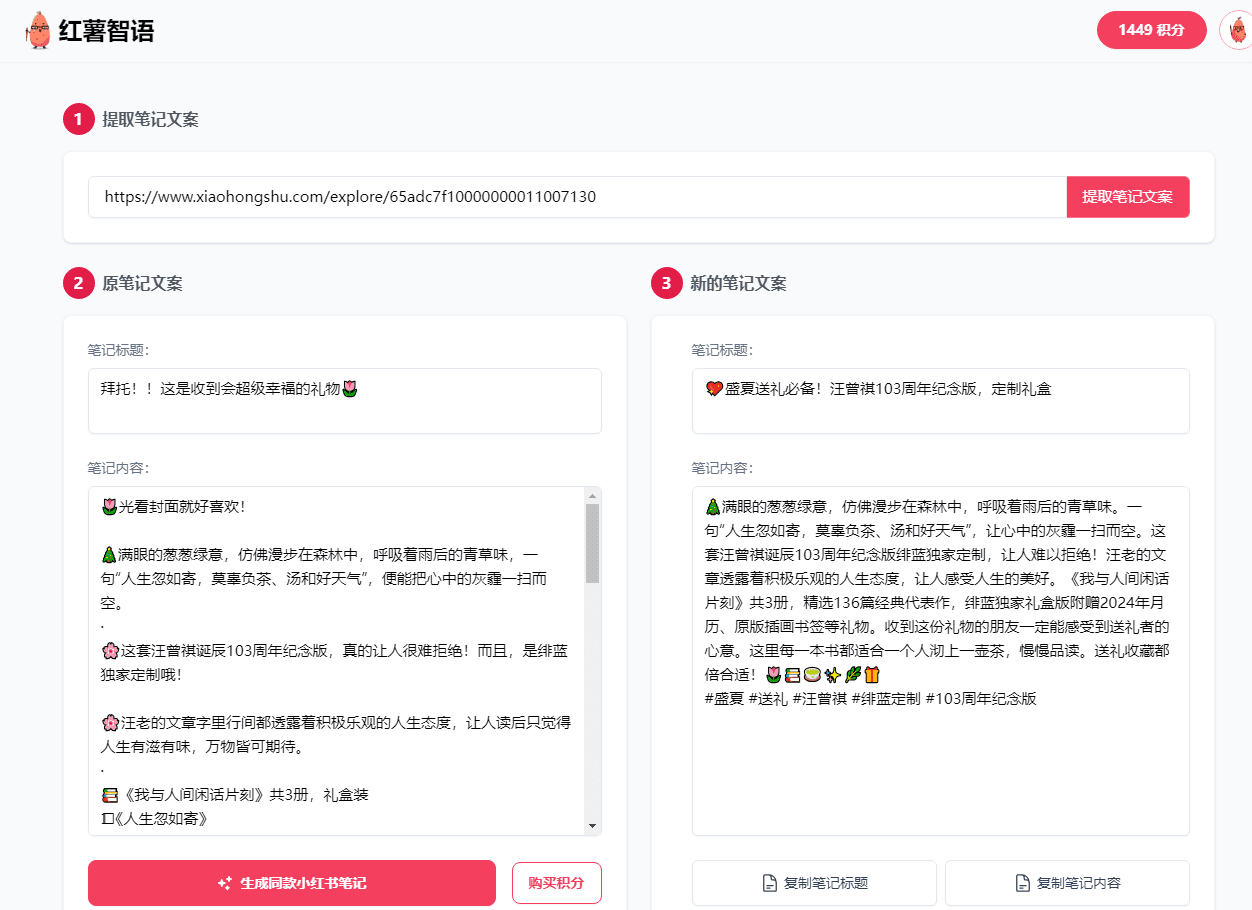Click the sweet potato logo icon

pyautogui.click(x=38, y=30)
